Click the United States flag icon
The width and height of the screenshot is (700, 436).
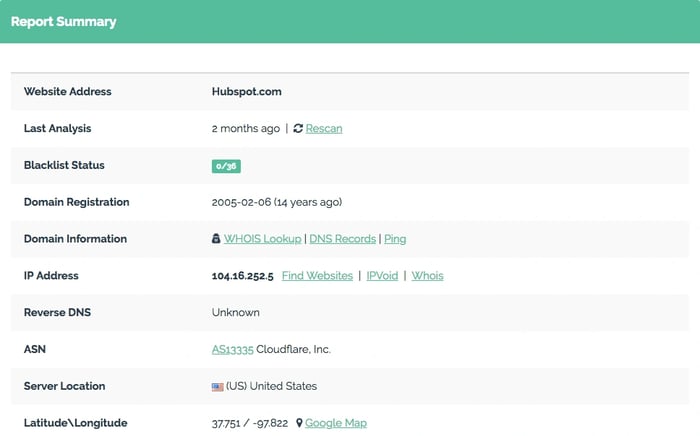tap(217, 386)
